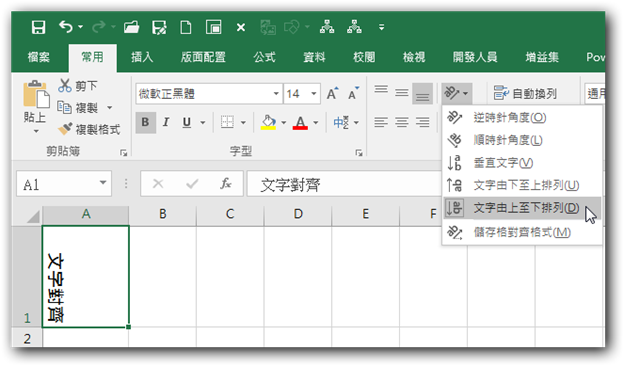624x366 pixels.
Task: Click the Center align text icon
Action: click(x=402, y=122)
